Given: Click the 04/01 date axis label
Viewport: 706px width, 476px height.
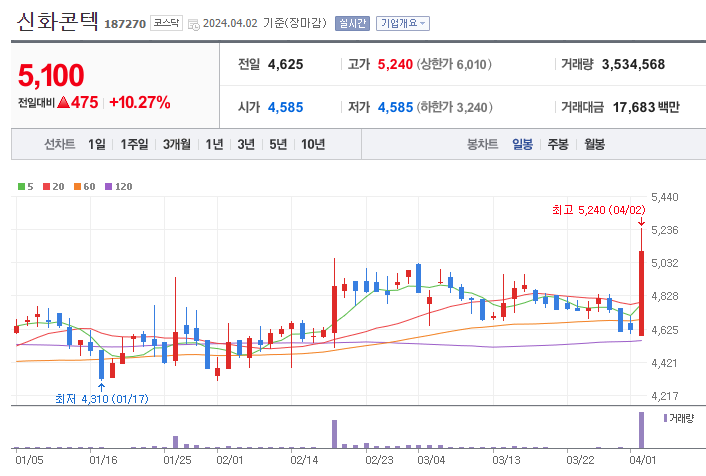Looking at the screenshot, I should click(643, 460).
